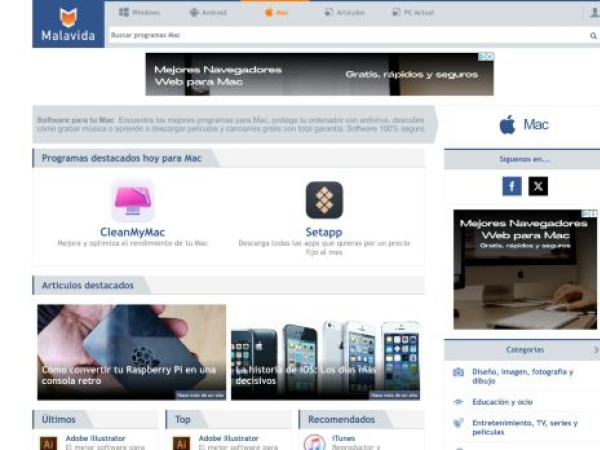Select the Últimos section header
600x450 pixels.
pyautogui.click(x=59, y=420)
